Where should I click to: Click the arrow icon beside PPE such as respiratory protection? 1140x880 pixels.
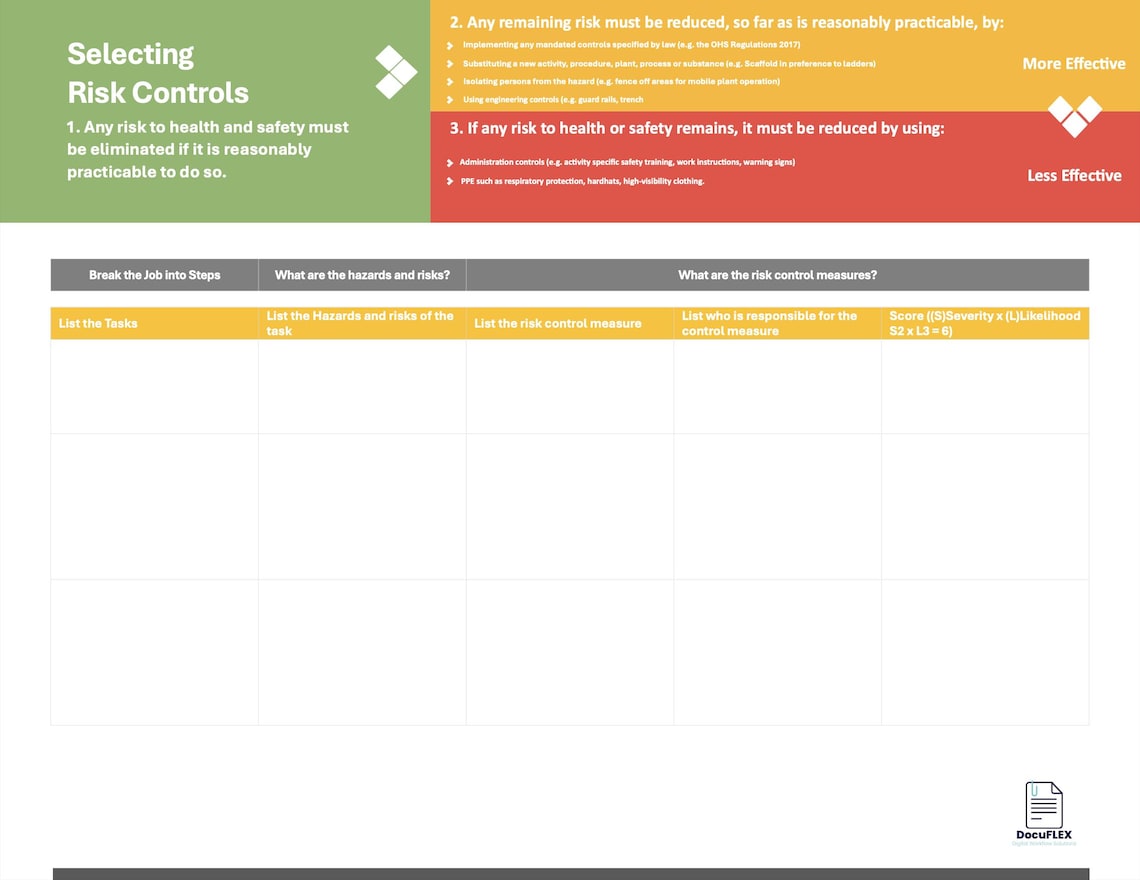(x=449, y=181)
